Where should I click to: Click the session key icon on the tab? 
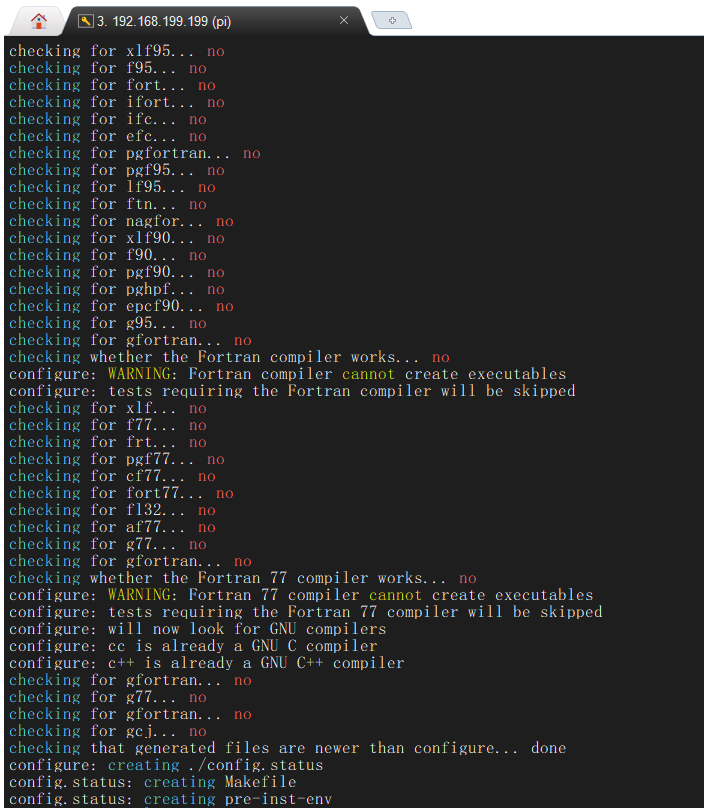tap(85, 20)
